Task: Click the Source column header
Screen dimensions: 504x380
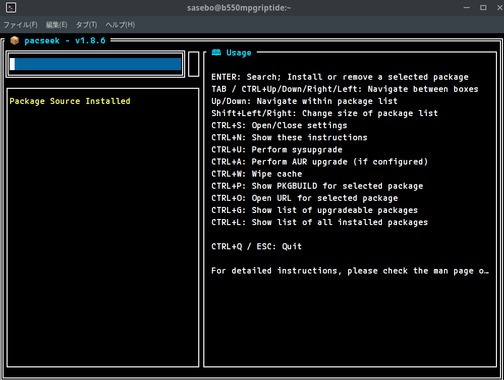Action: coord(65,101)
